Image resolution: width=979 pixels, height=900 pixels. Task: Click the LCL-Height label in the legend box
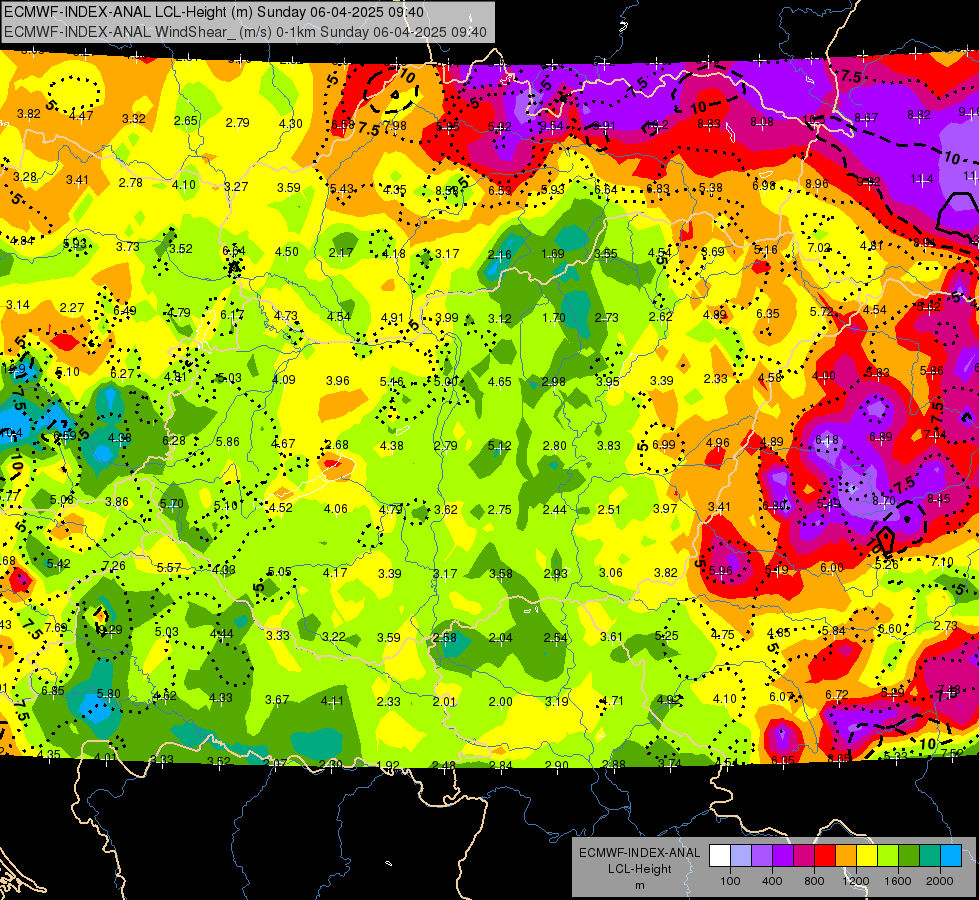639,869
